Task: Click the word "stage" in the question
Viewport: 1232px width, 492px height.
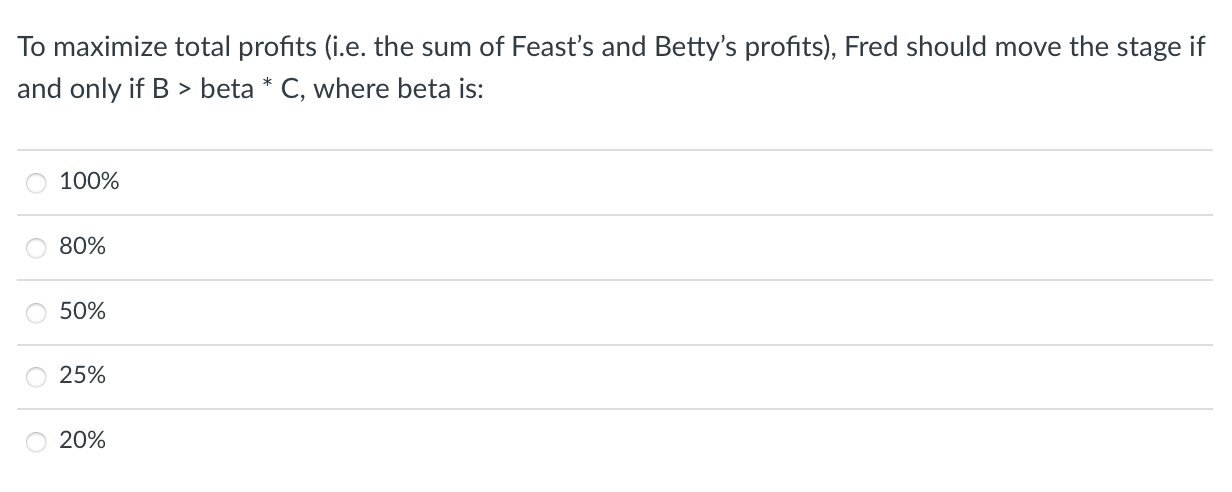Action: [x=1143, y=47]
